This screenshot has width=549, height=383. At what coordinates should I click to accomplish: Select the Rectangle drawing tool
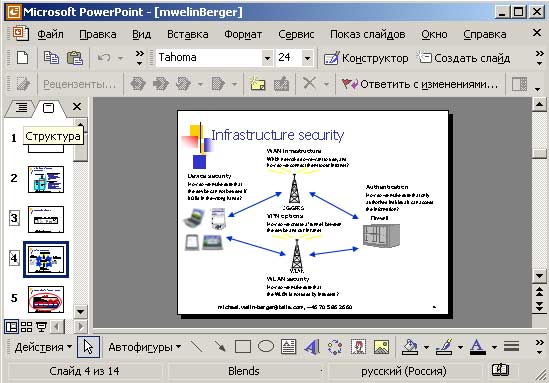tap(243, 347)
